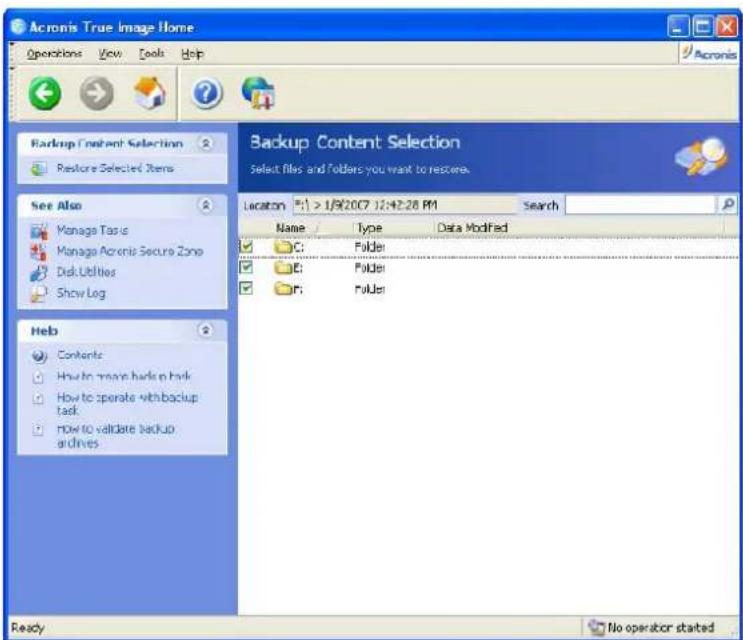The width and height of the screenshot is (743, 640).
Task: Click the green Back arrow toolbar button
Action: click(x=45, y=93)
